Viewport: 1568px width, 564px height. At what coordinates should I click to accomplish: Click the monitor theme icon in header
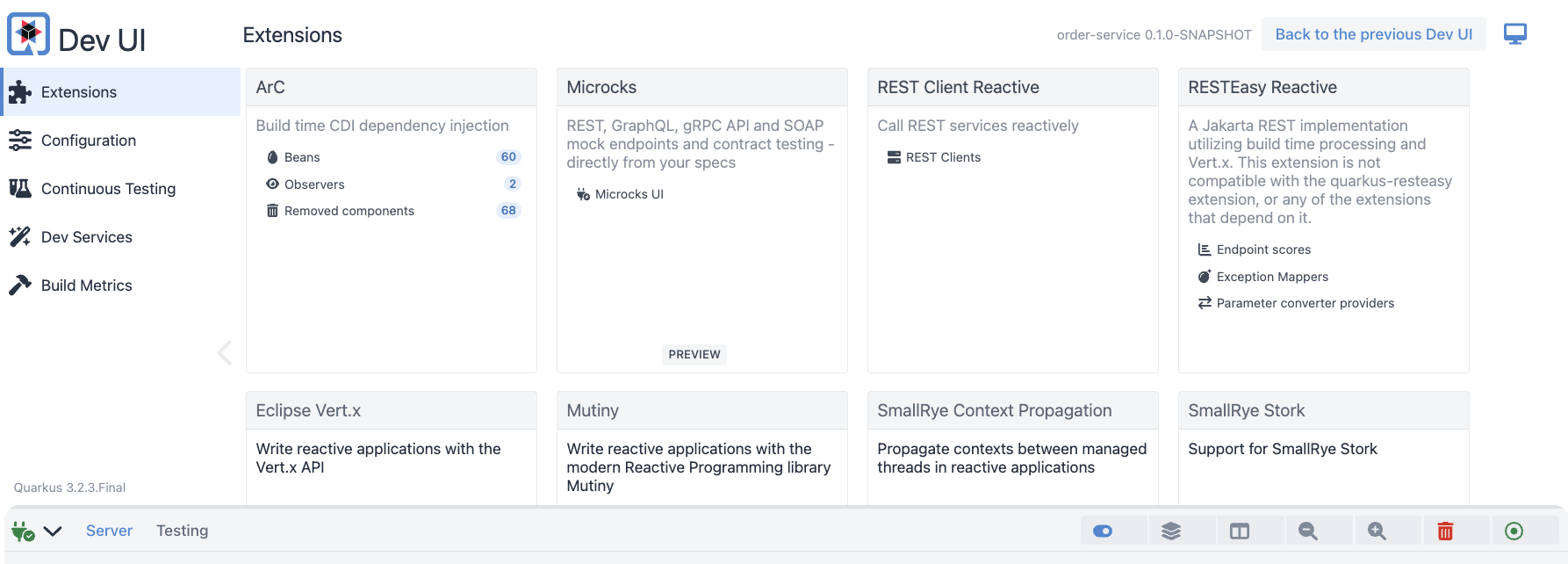(1515, 34)
